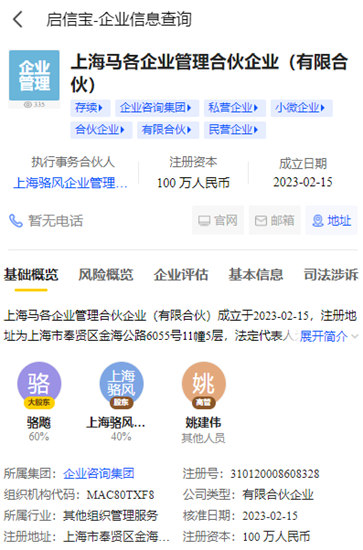Tap the view count eye icon
The image size is (363, 550).
28,105
